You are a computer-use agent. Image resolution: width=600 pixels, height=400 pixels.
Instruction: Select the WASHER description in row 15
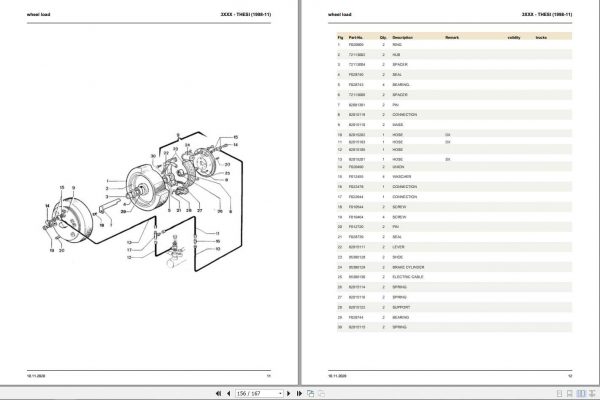(402, 177)
